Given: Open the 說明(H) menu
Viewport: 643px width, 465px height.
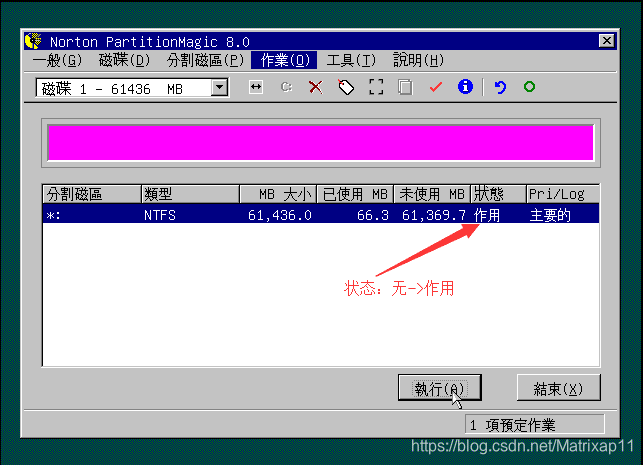Looking at the screenshot, I should tap(418, 61).
